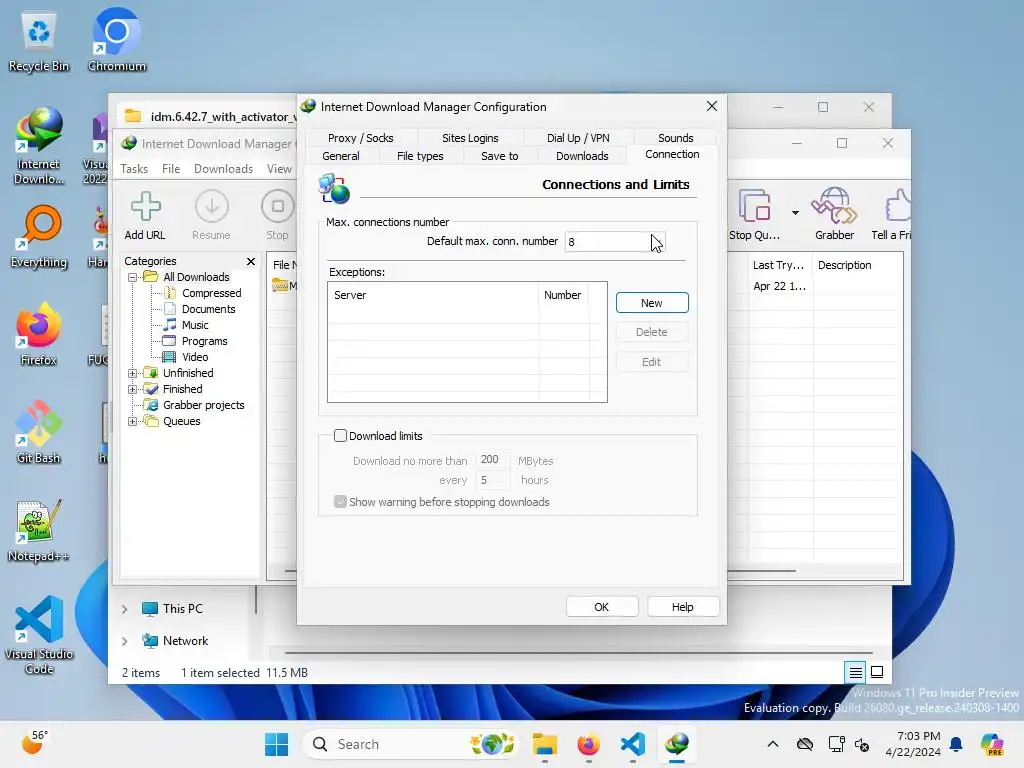
Task: Switch to the General tab
Action: point(340,156)
